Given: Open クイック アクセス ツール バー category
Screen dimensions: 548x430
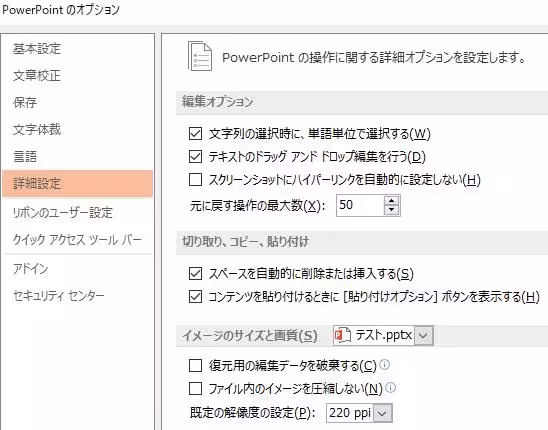Looking at the screenshot, I should tap(77, 240).
